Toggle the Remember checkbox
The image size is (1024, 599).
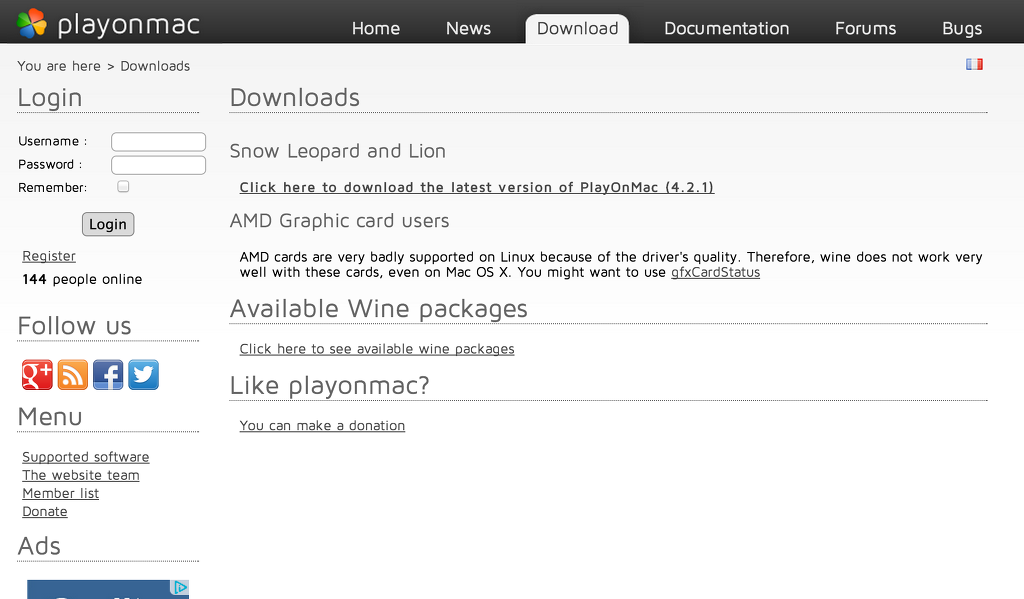(x=123, y=187)
